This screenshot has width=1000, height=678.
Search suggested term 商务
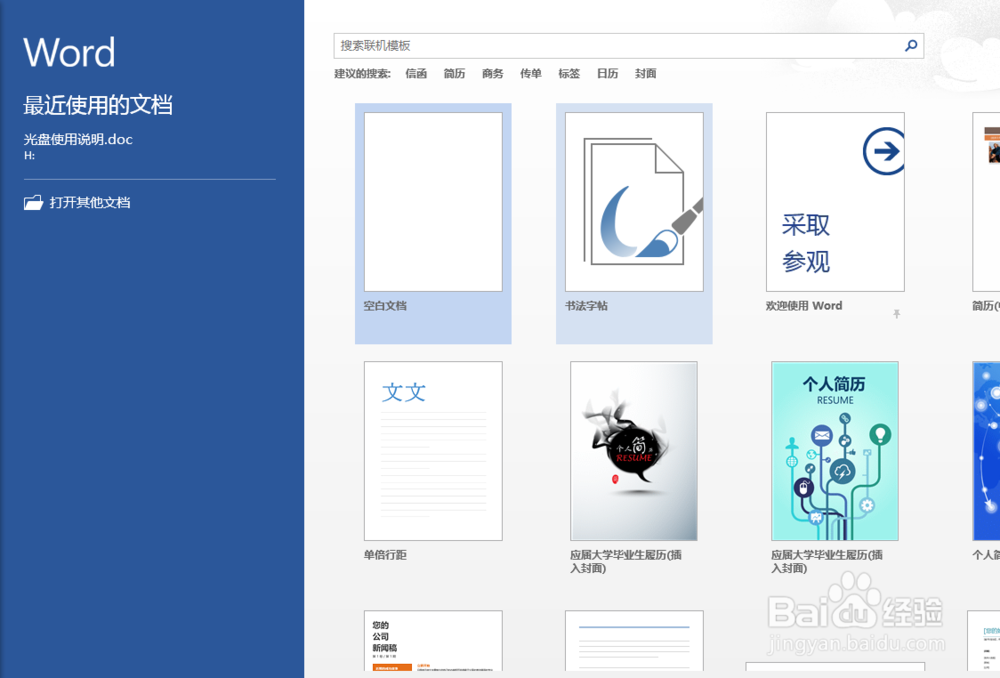[x=492, y=73]
